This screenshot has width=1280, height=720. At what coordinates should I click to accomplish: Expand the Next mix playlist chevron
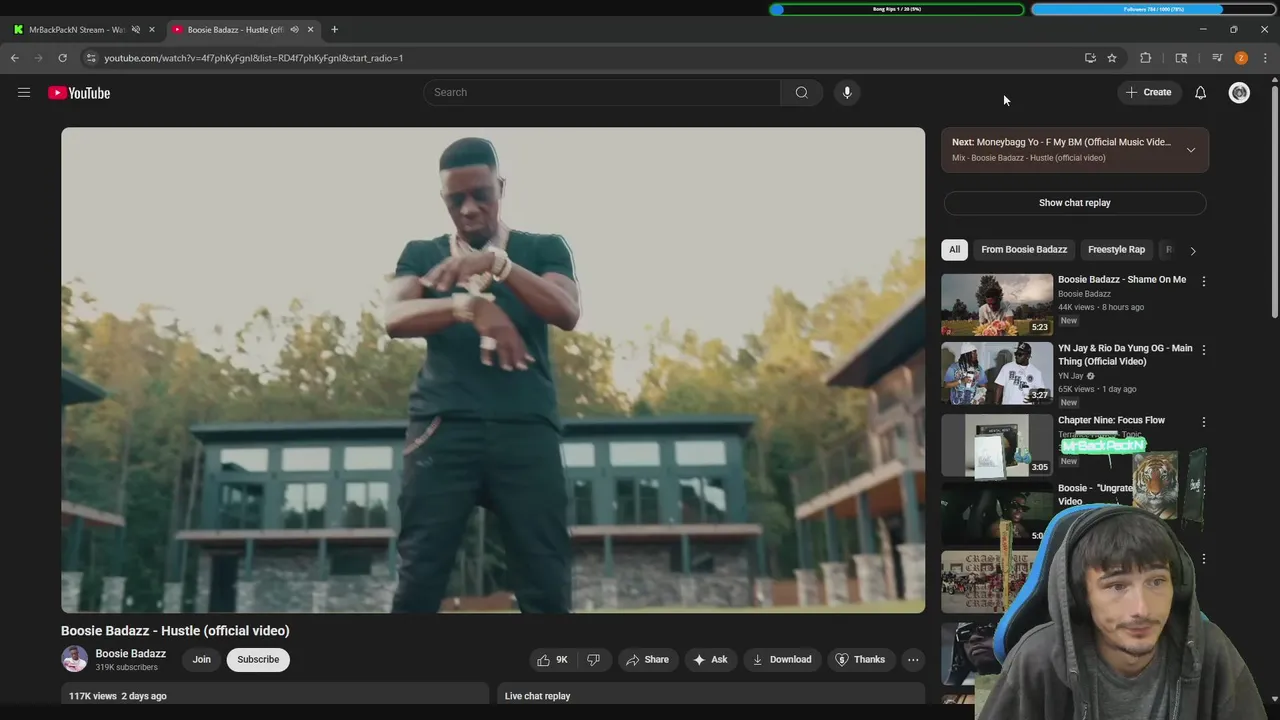point(1190,150)
